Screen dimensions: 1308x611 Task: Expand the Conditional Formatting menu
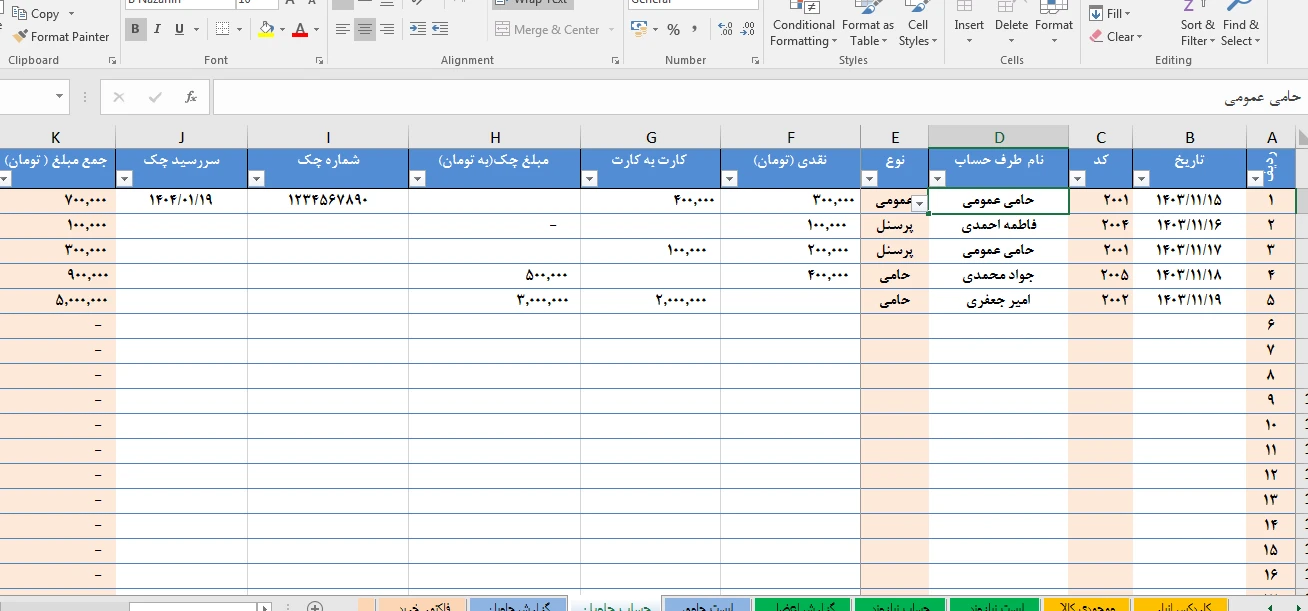click(803, 32)
